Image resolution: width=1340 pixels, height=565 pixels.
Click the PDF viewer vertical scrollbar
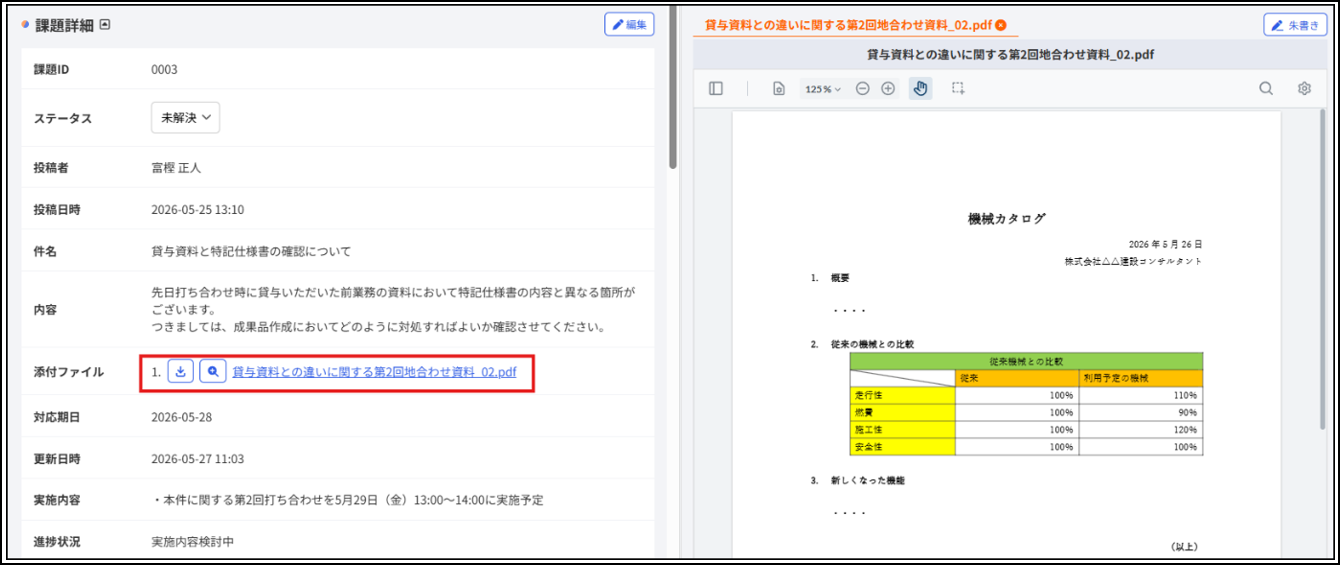[1324, 270]
